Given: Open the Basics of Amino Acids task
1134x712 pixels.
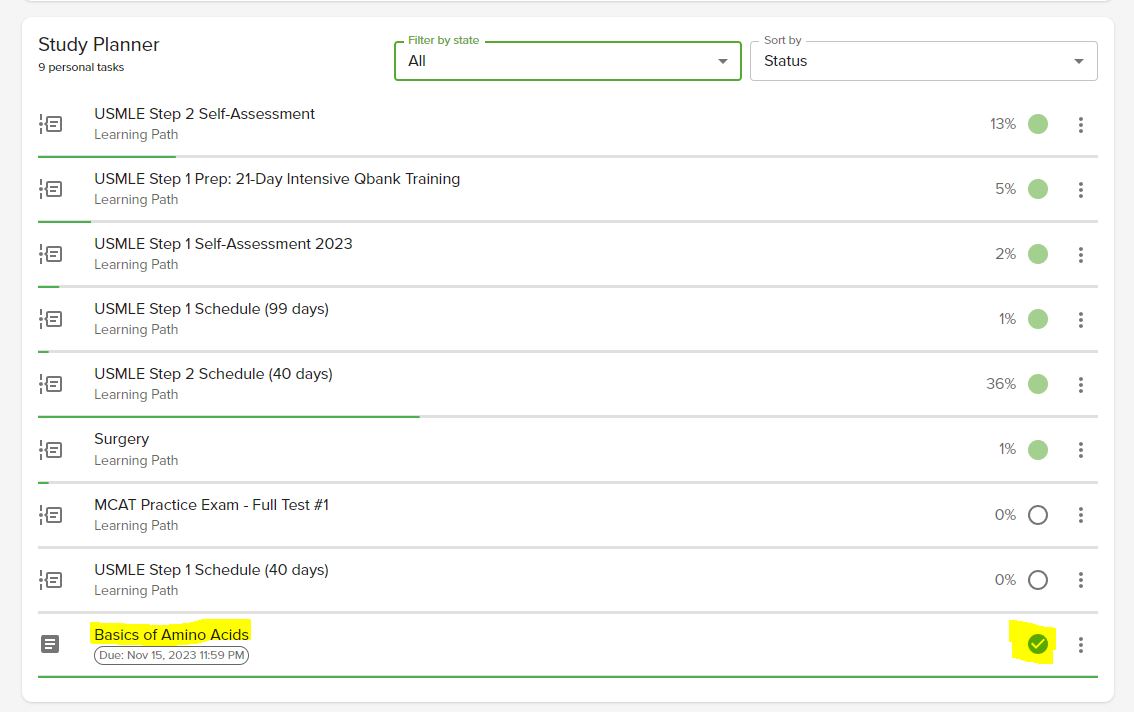Looking at the screenshot, I should click(171, 633).
